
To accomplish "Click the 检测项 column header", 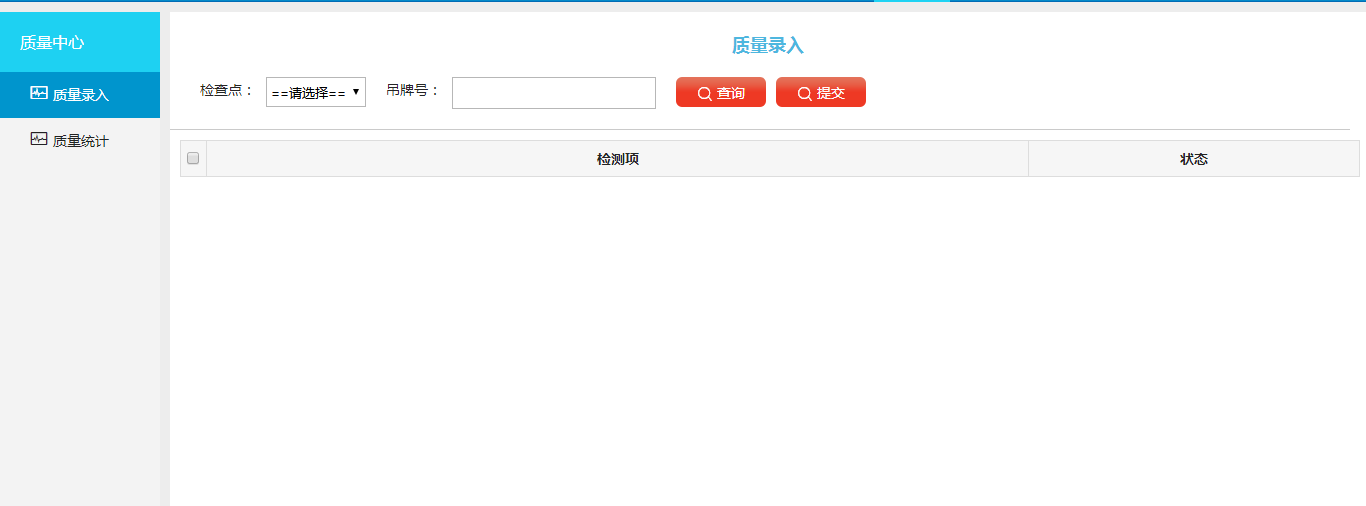I will click(618, 159).
